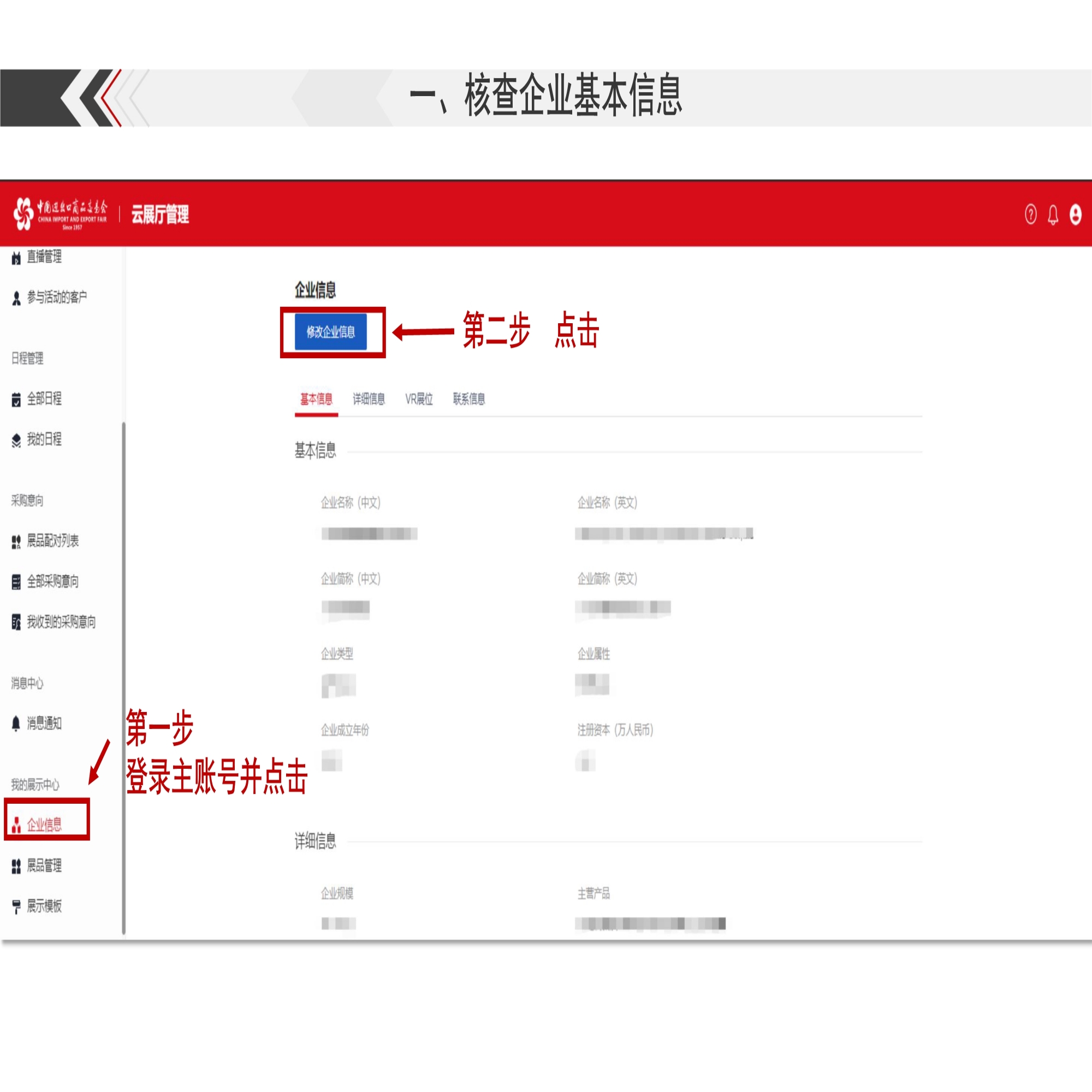Click the 消息通知 bell icon in sidebar
Viewport: 1092px width, 1092px height.
(16, 723)
